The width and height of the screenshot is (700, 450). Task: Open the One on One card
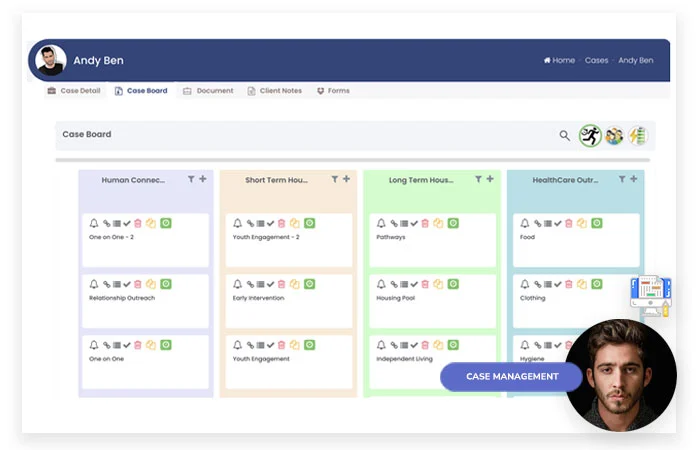click(x=146, y=362)
